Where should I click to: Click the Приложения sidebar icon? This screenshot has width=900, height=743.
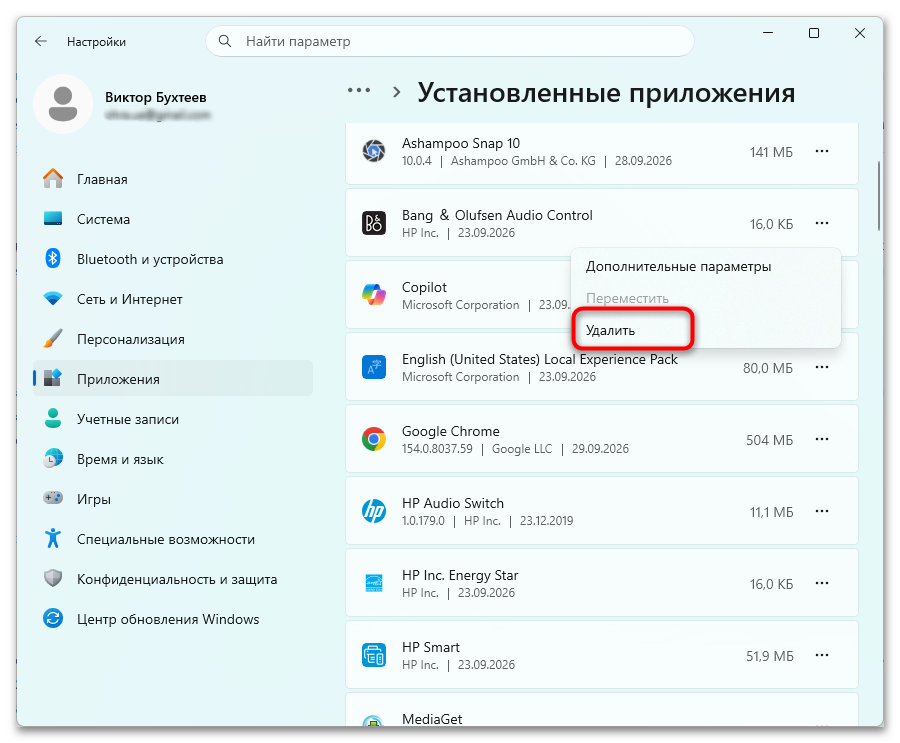[x=53, y=378]
